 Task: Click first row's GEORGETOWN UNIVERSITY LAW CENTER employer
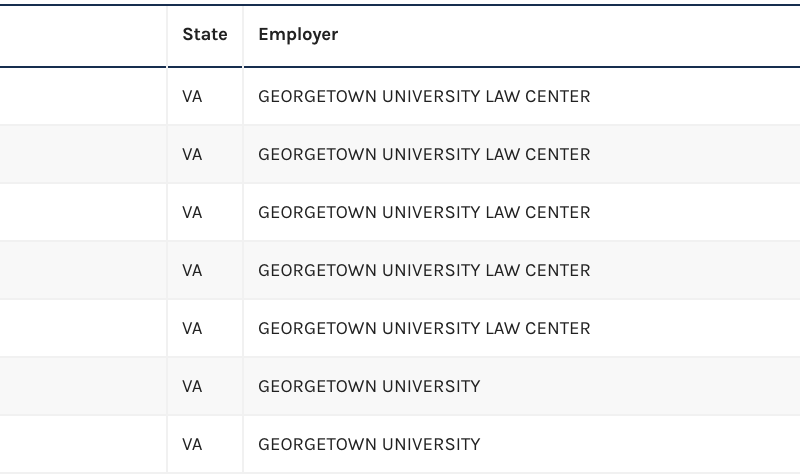click(424, 97)
